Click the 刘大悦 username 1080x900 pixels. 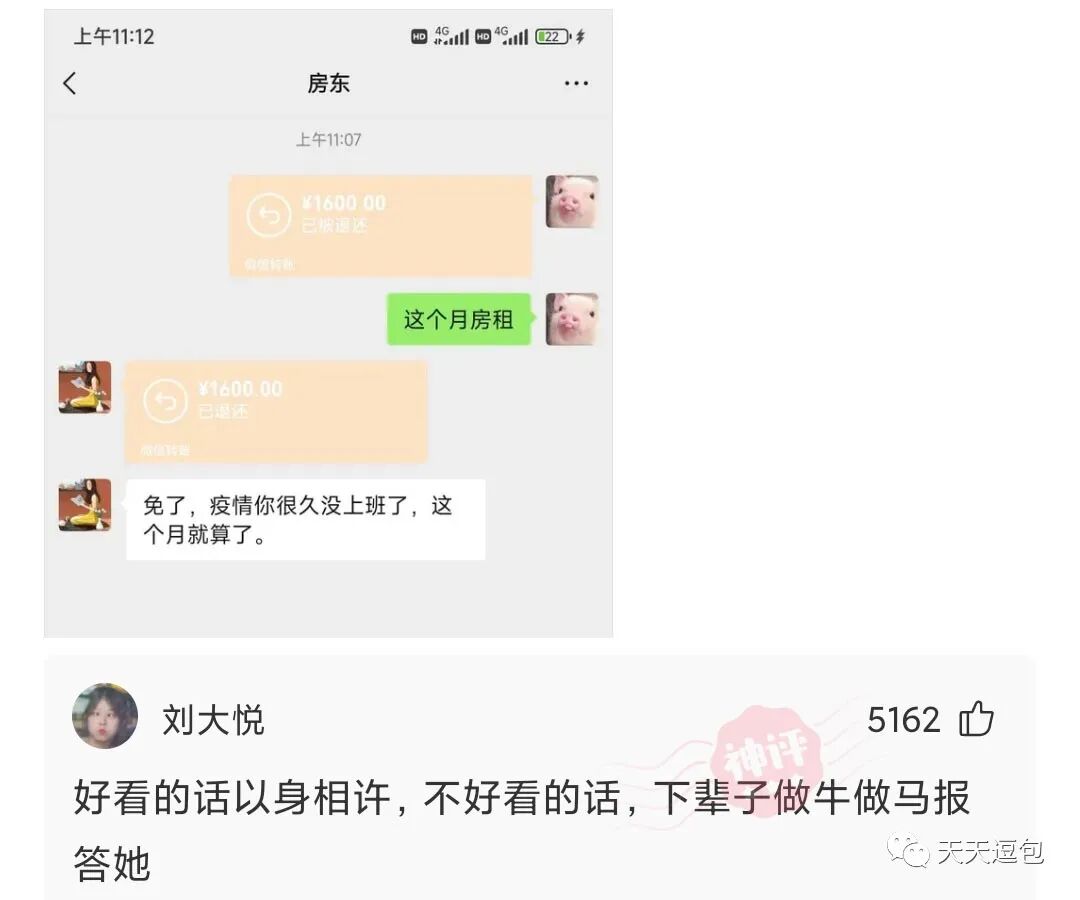pos(214,720)
